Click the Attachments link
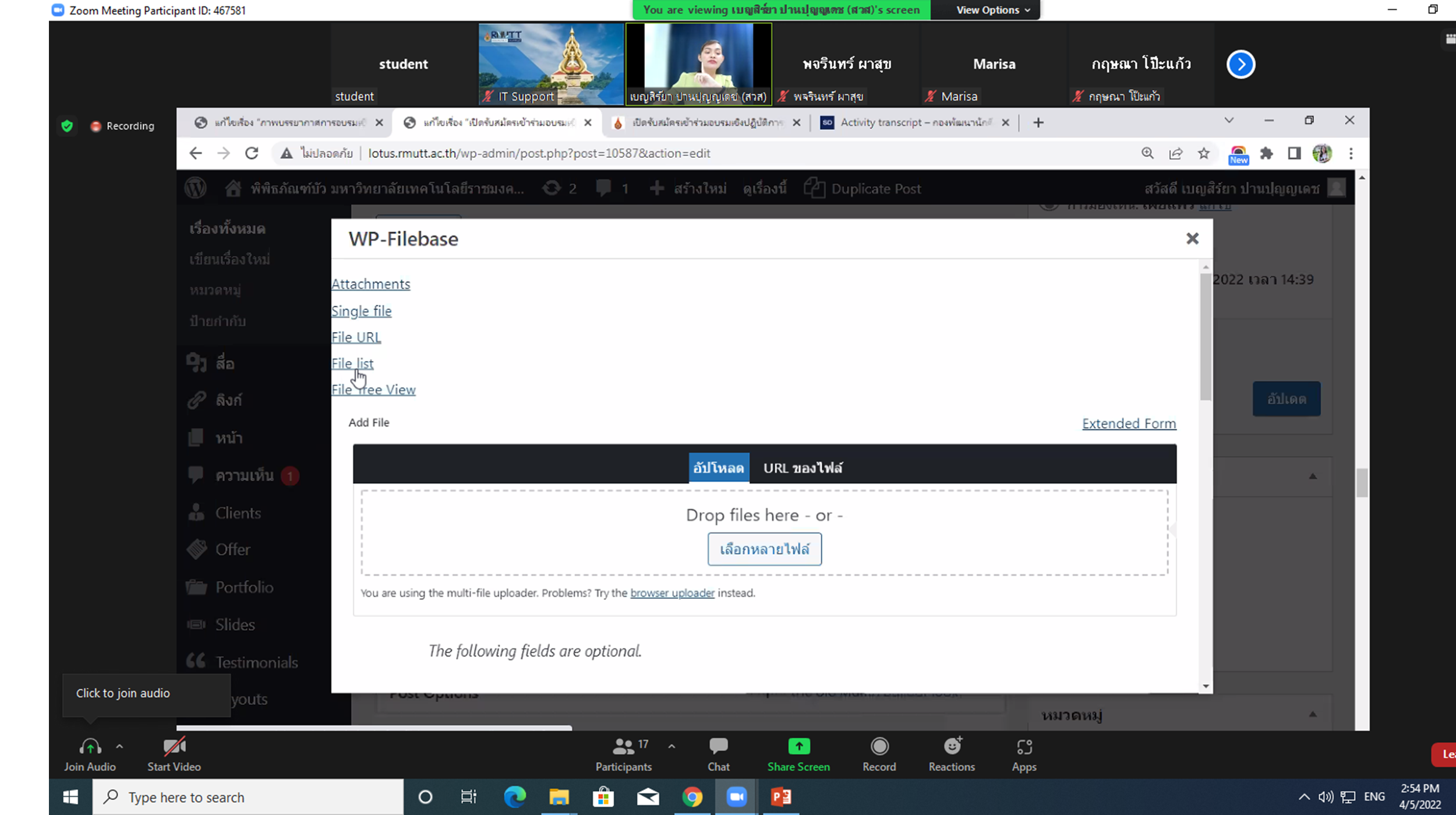 370,284
